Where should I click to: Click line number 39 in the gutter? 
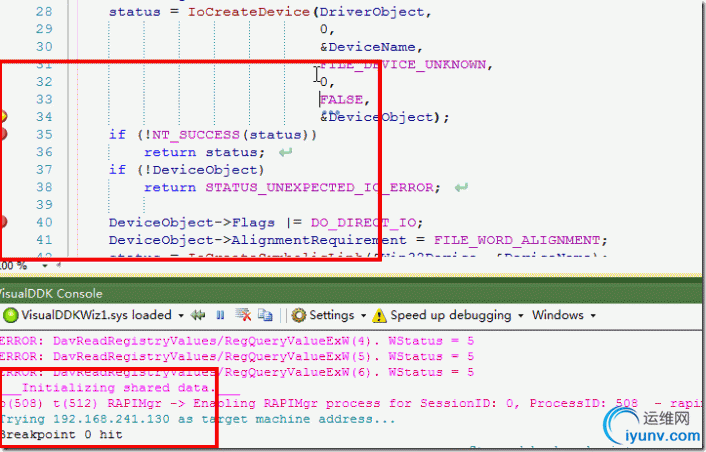pyautogui.click(x=44, y=205)
